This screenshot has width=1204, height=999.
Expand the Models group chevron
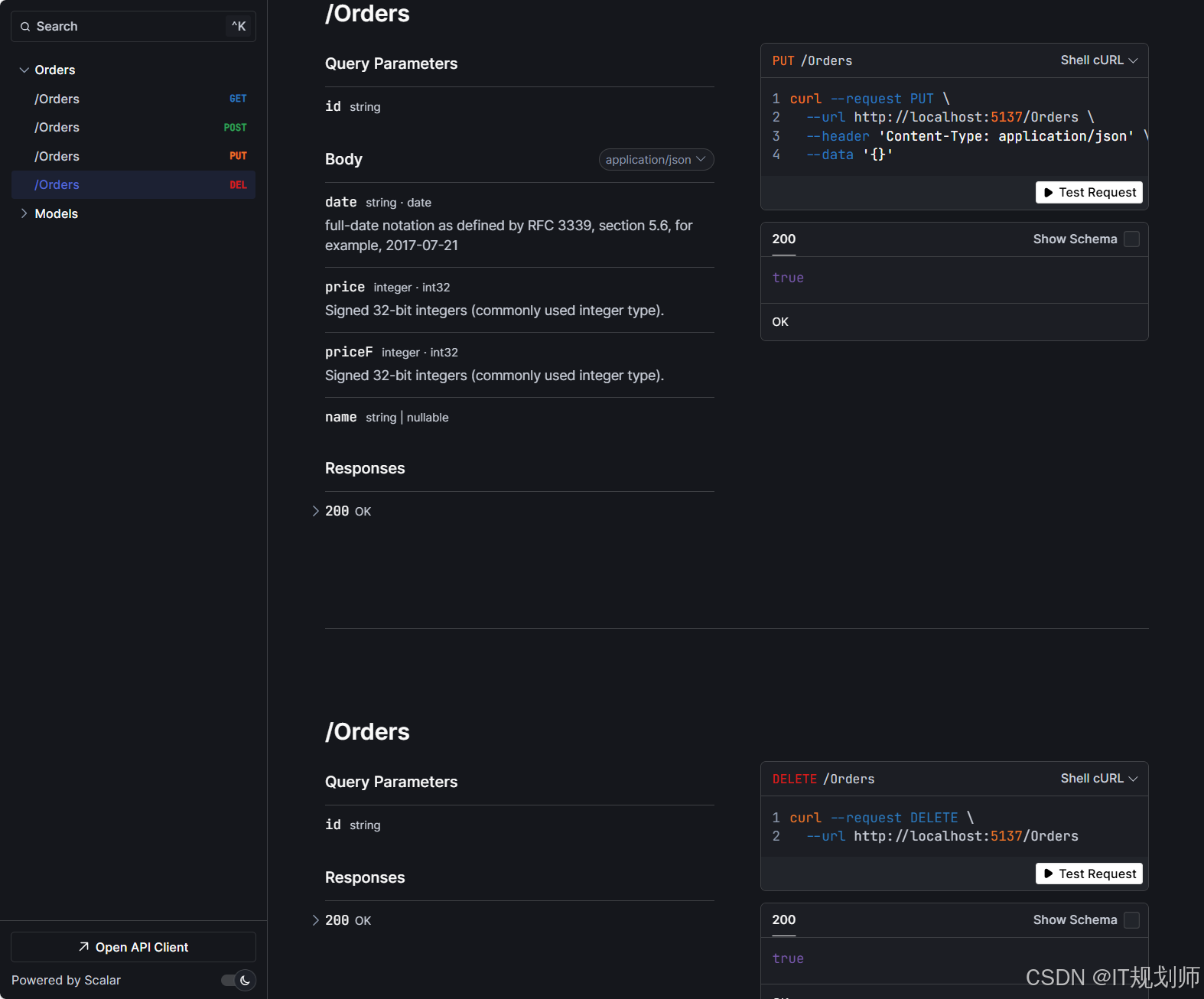24,213
